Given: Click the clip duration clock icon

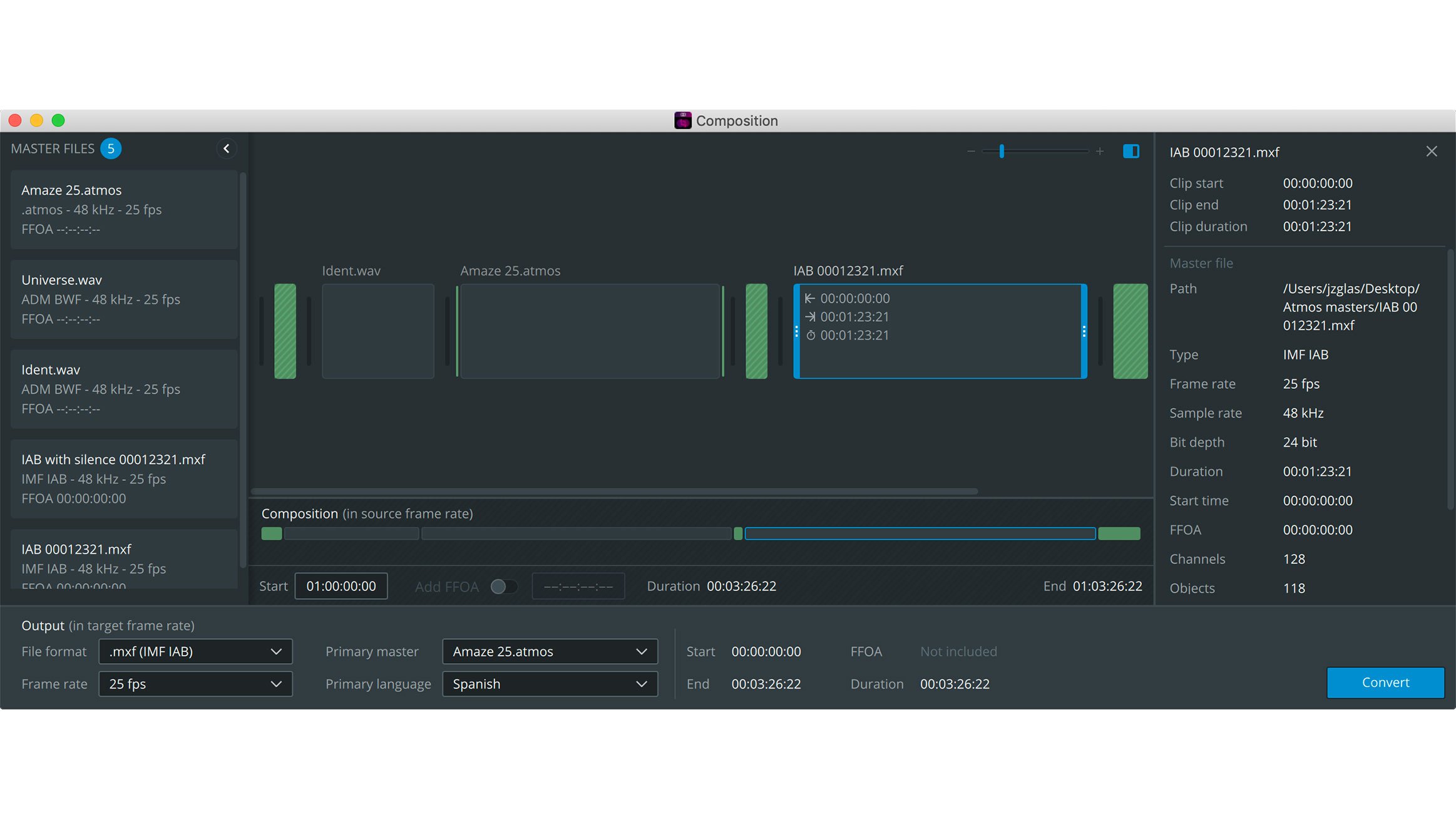Looking at the screenshot, I should [x=811, y=336].
